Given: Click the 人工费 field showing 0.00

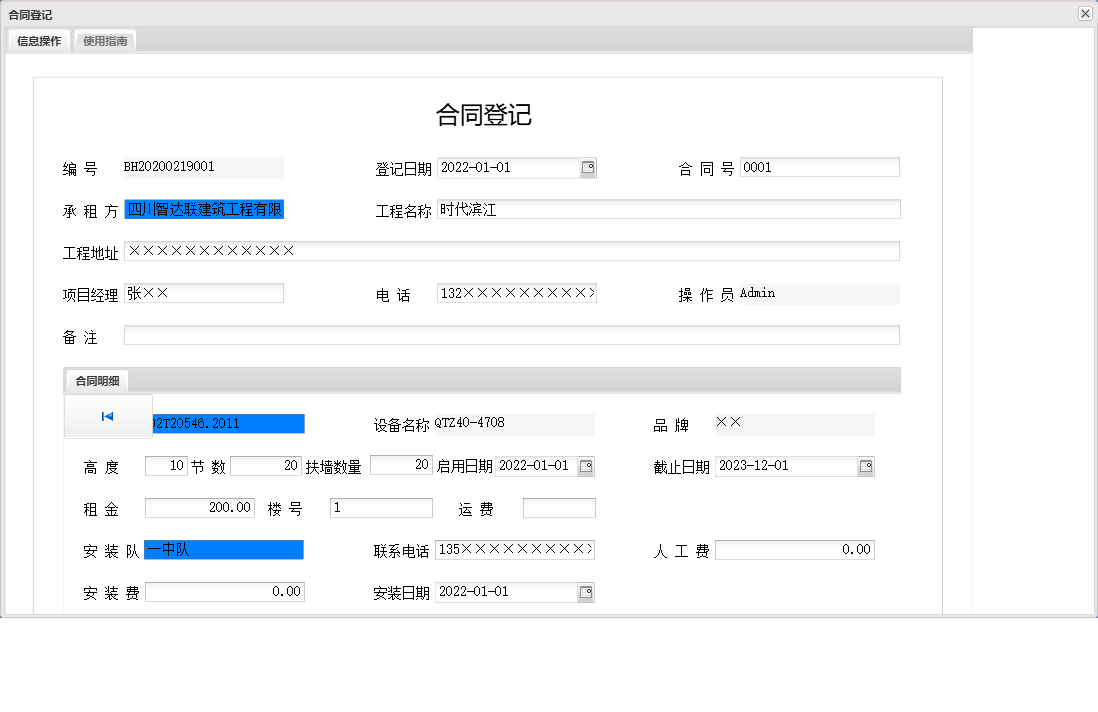Looking at the screenshot, I should pyautogui.click(x=794, y=549).
